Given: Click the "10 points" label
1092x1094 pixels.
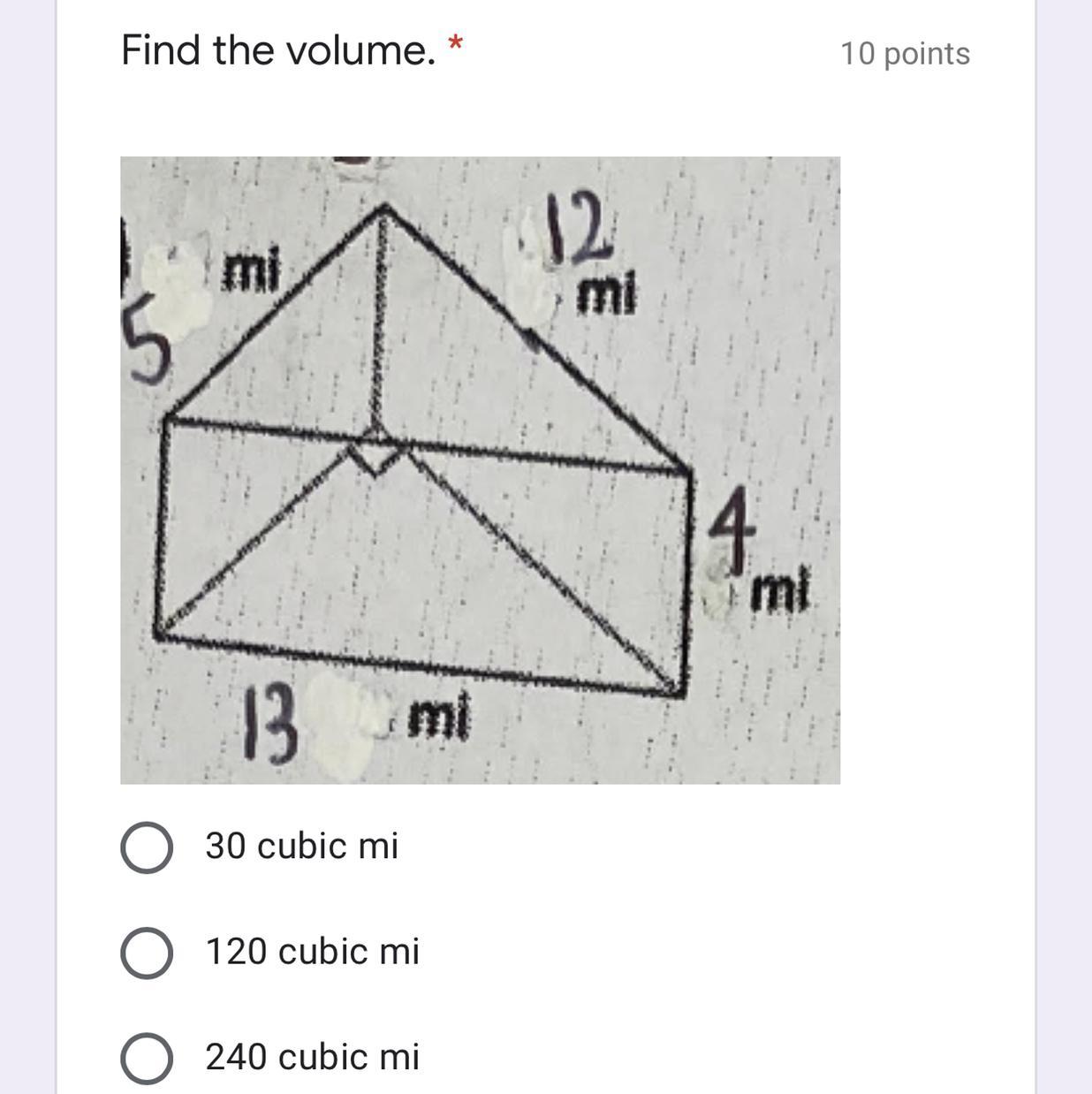Looking at the screenshot, I should coord(905,54).
